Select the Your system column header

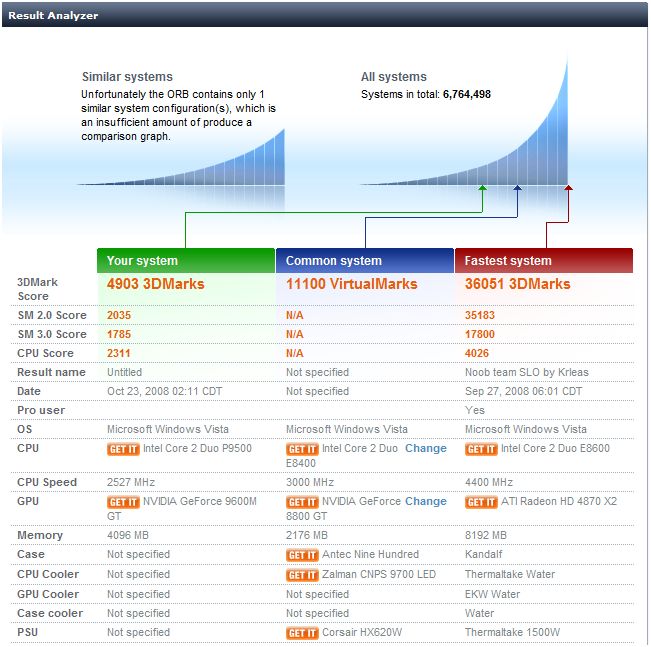(x=186, y=261)
